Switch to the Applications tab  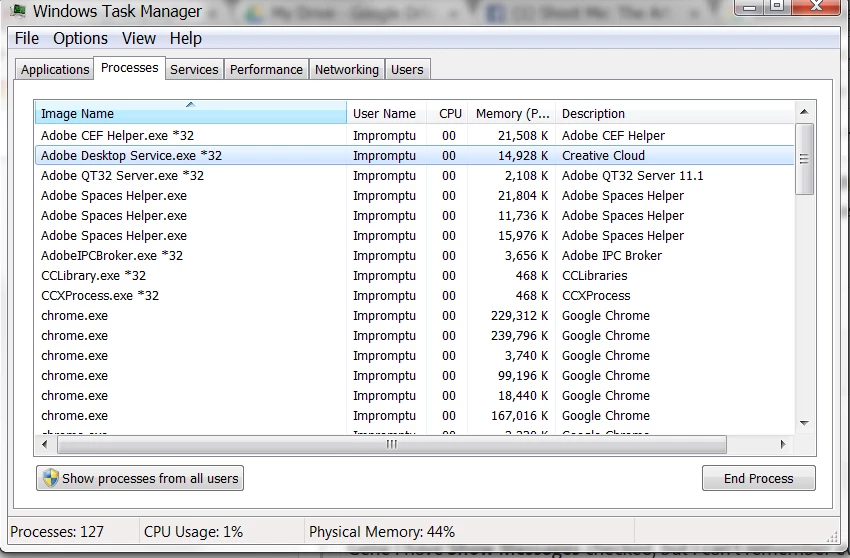[55, 69]
